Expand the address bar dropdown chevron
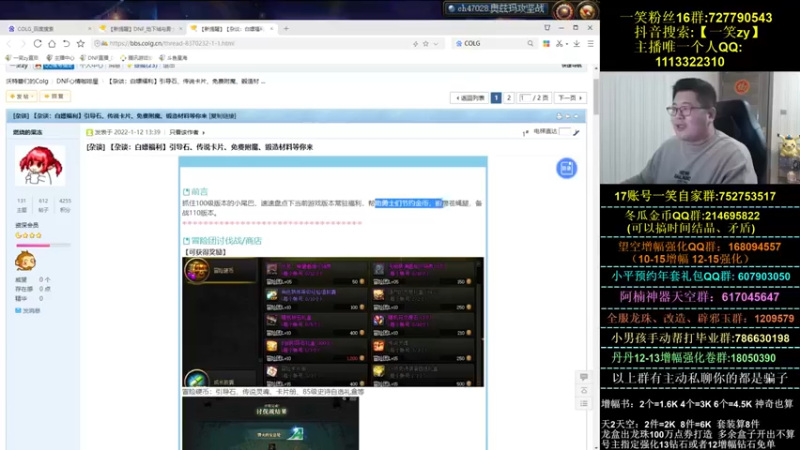 tap(436, 44)
